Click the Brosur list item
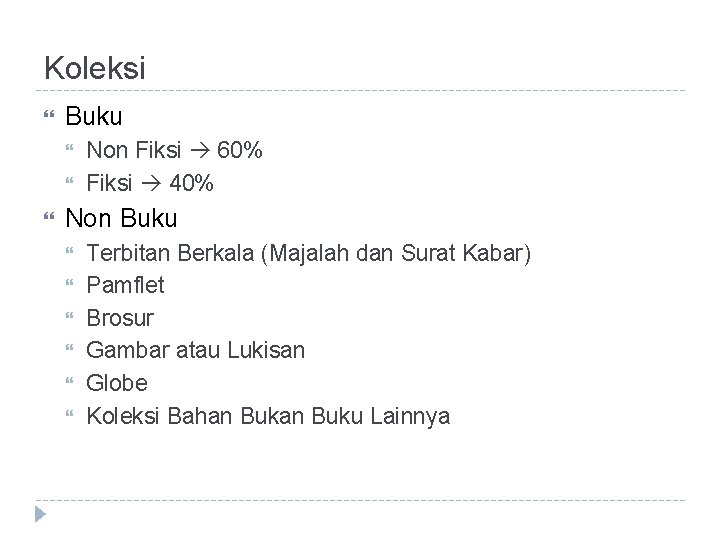 (x=120, y=318)
